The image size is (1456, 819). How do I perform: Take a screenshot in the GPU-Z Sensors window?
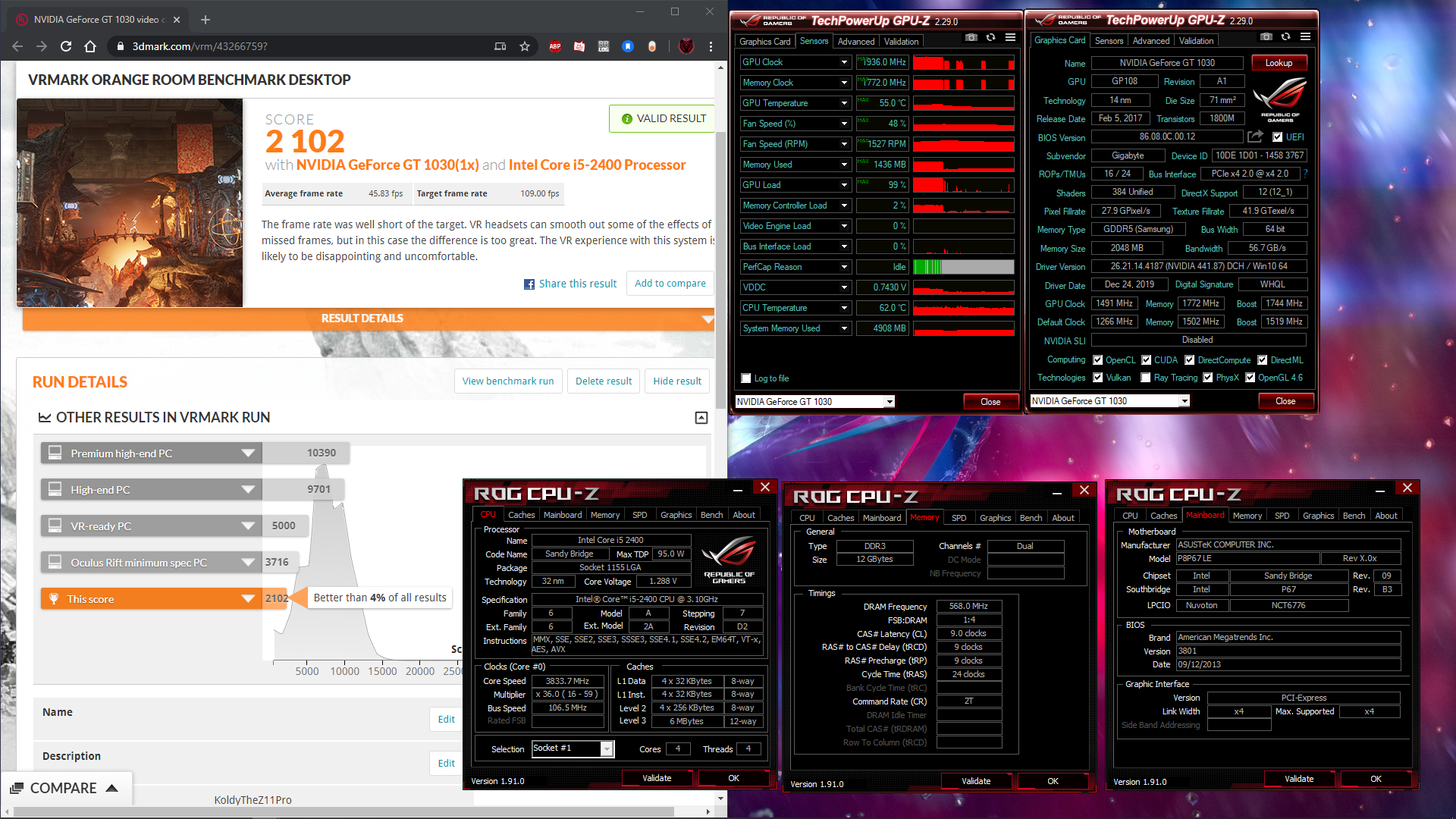pyautogui.click(x=971, y=37)
